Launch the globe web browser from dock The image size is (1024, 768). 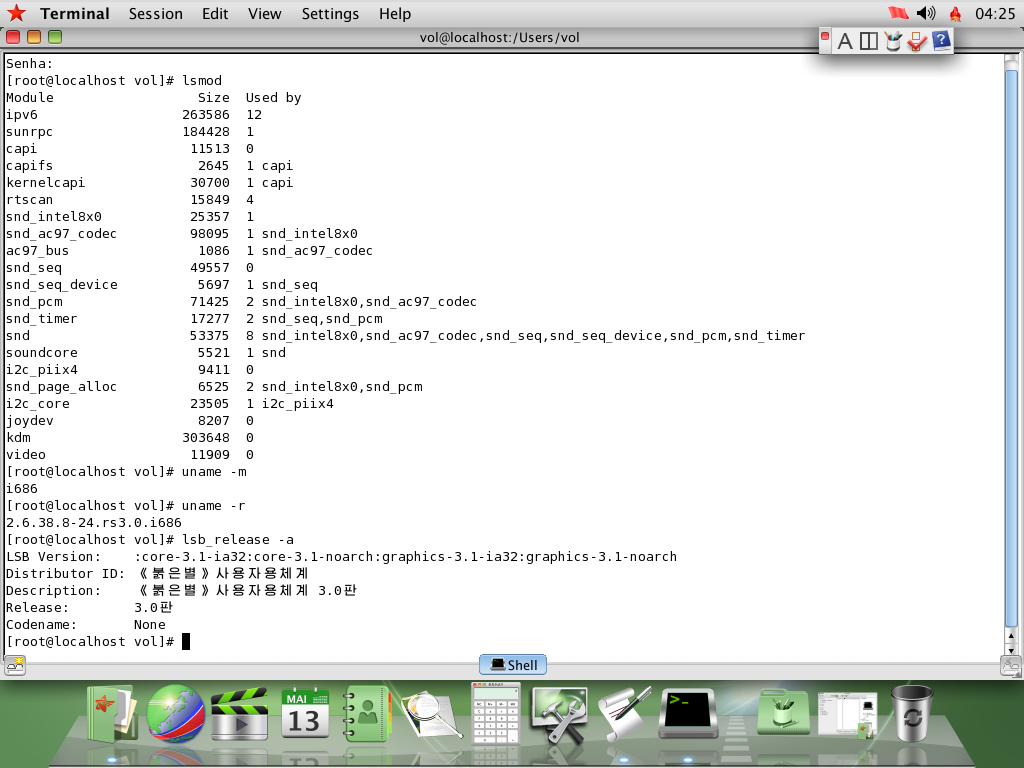(176, 713)
